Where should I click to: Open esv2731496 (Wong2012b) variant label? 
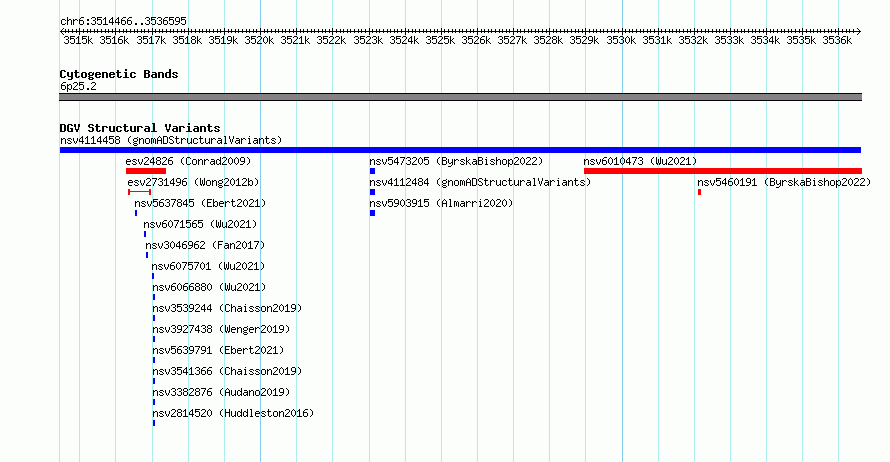[193, 182]
